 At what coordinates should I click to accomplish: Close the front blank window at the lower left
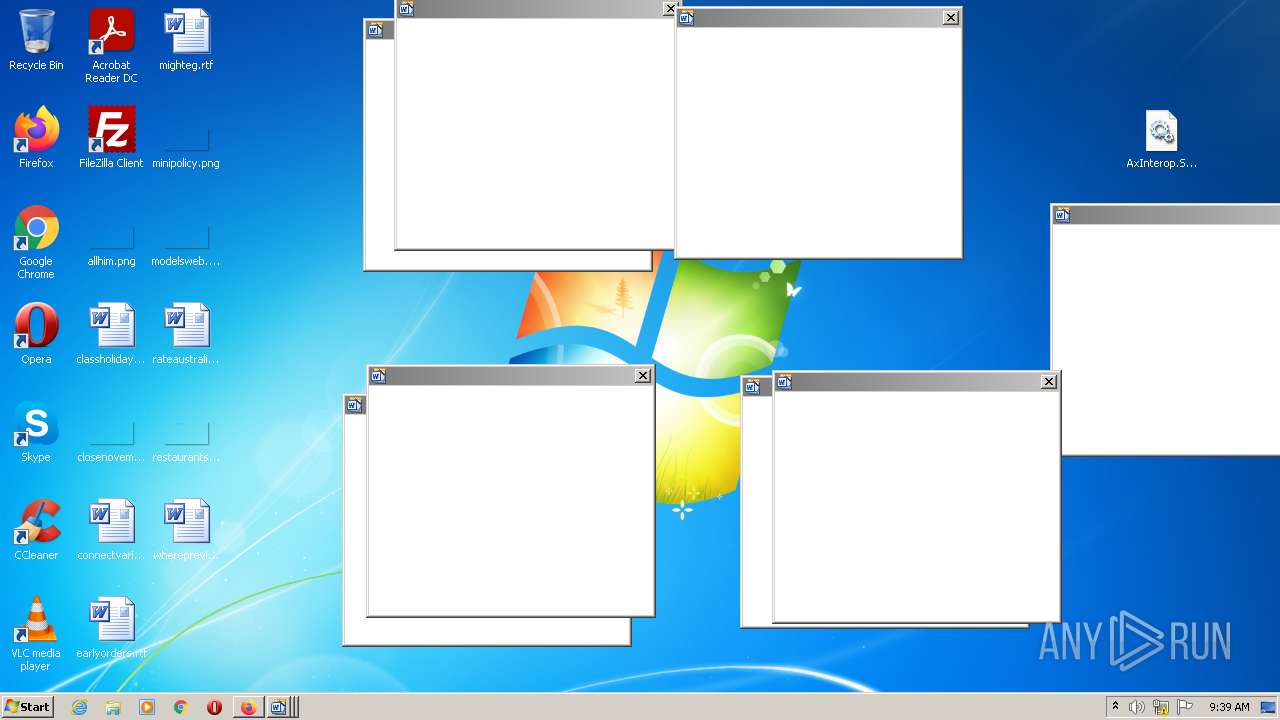click(643, 376)
